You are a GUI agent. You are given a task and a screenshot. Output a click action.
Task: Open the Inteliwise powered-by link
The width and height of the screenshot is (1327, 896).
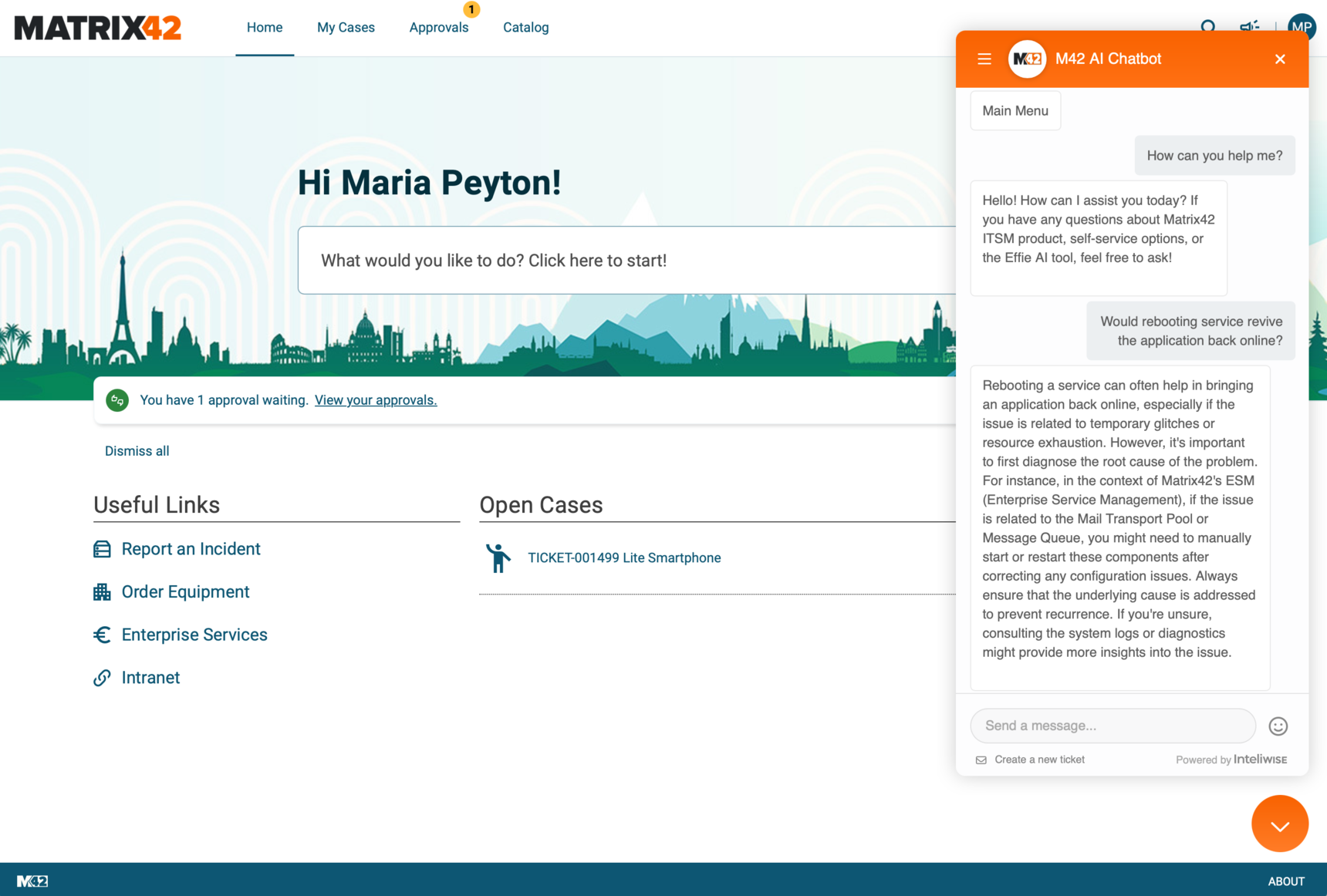click(x=1260, y=760)
